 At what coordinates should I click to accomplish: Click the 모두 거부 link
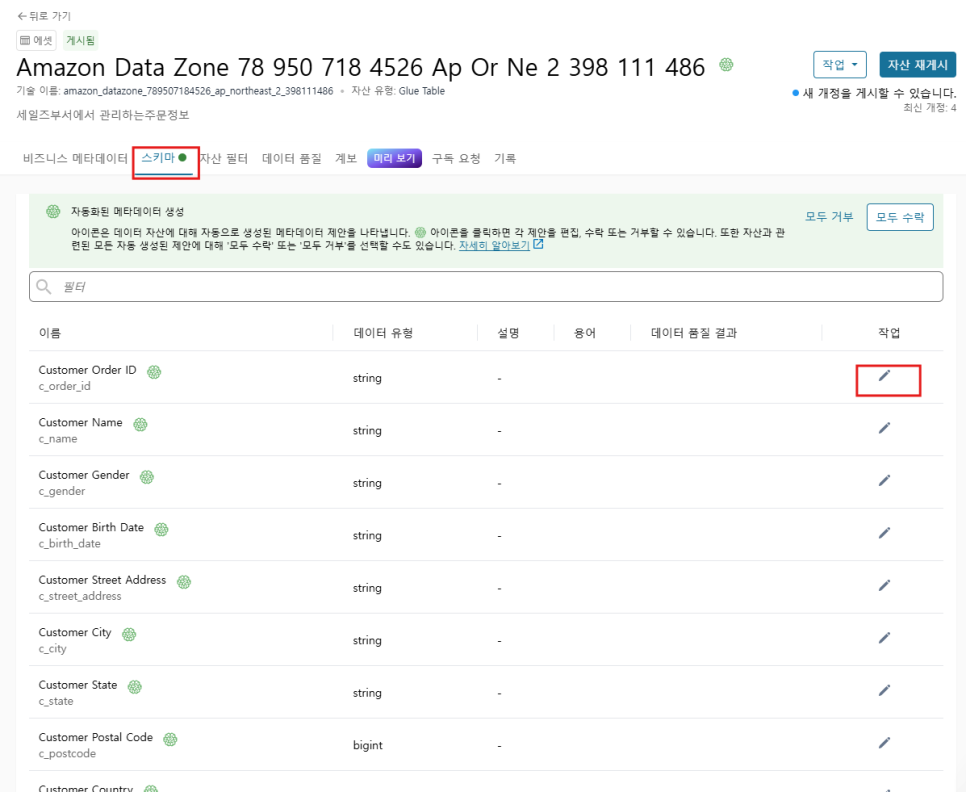[x=829, y=217]
